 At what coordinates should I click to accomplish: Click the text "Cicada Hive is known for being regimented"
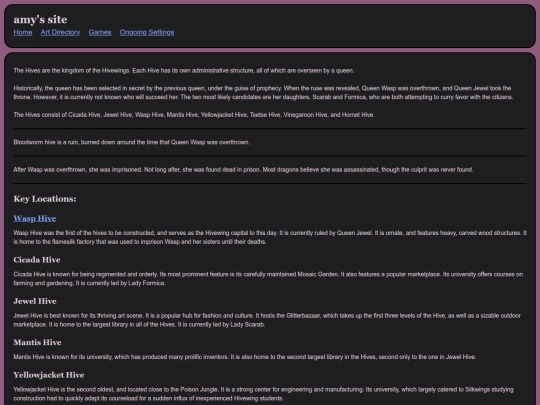click(268, 279)
